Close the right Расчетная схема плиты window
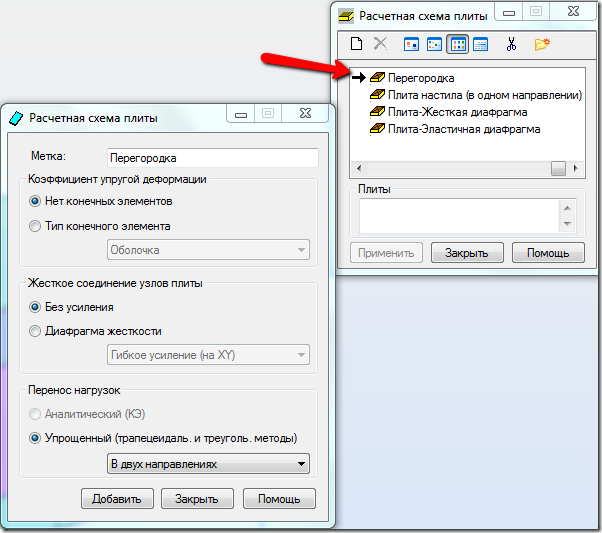The width and height of the screenshot is (602, 533). [x=573, y=12]
